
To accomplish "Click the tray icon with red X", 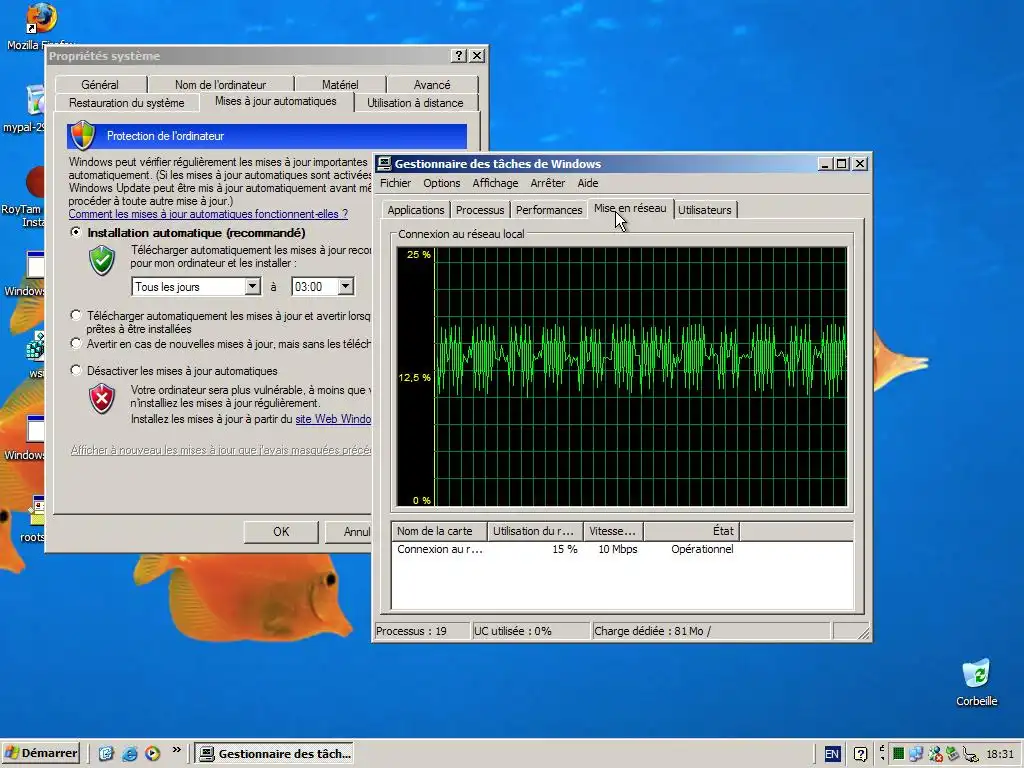I will coord(935,754).
